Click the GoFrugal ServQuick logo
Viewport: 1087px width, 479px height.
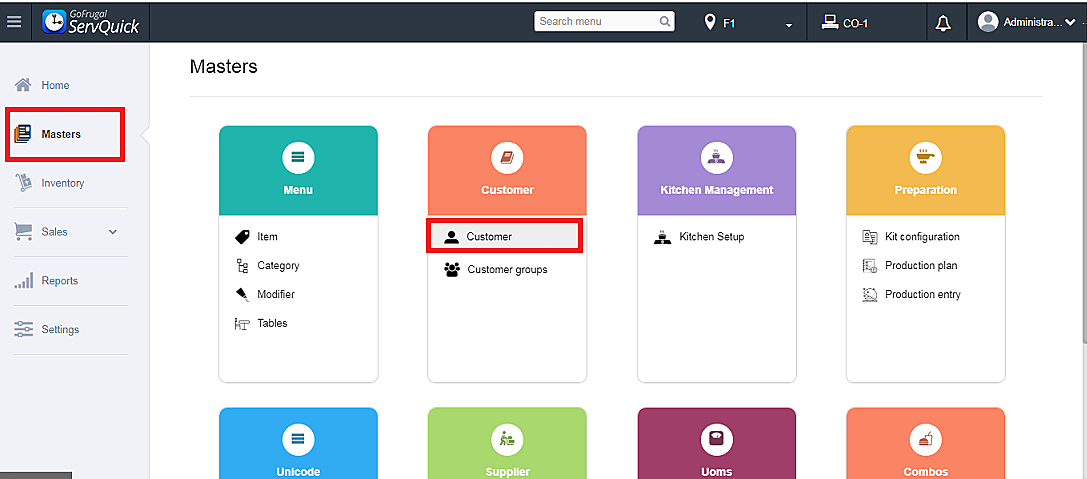point(90,21)
